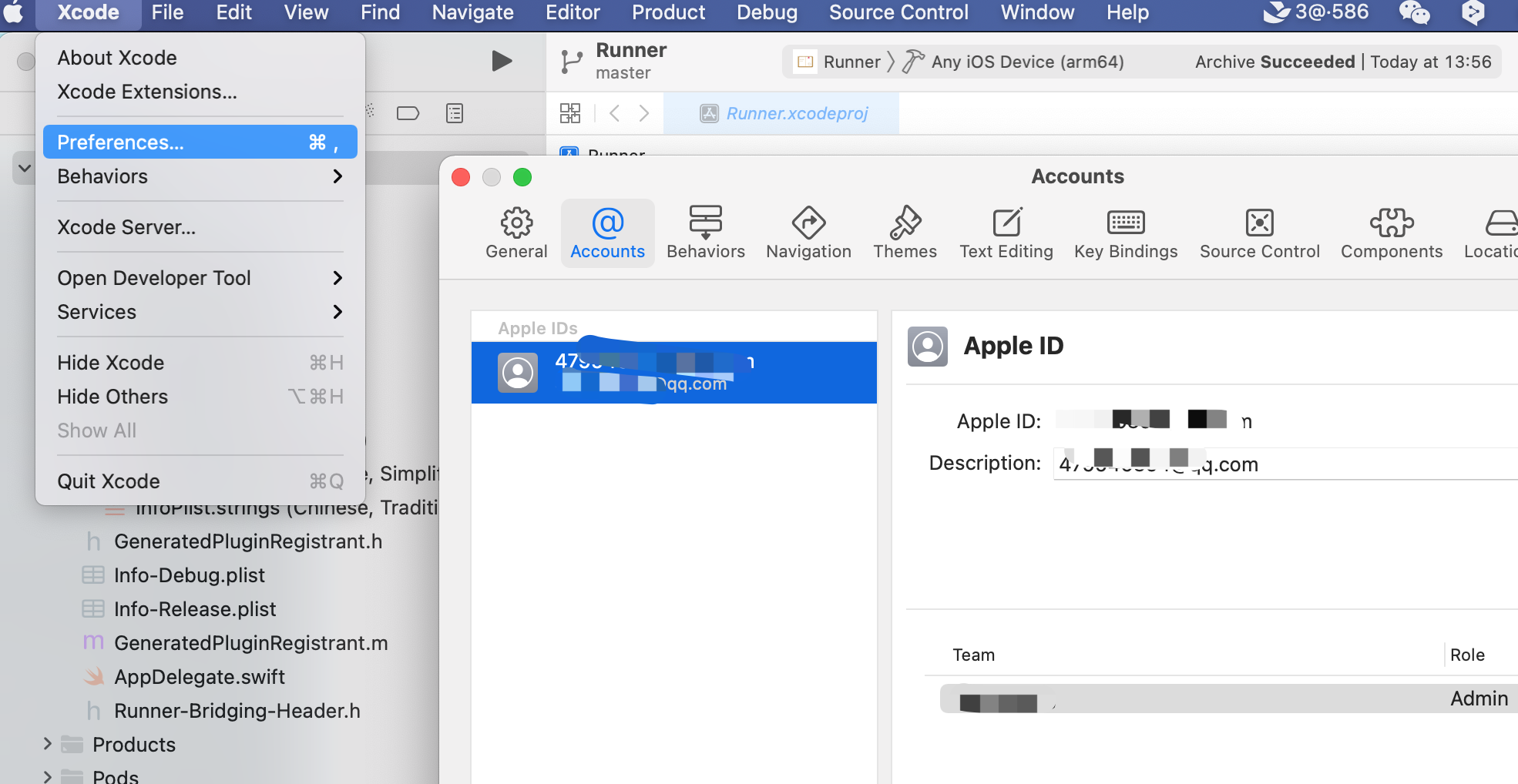
Task: Open Info-Debug.plist in navigator
Action: pyautogui.click(x=189, y=575)
